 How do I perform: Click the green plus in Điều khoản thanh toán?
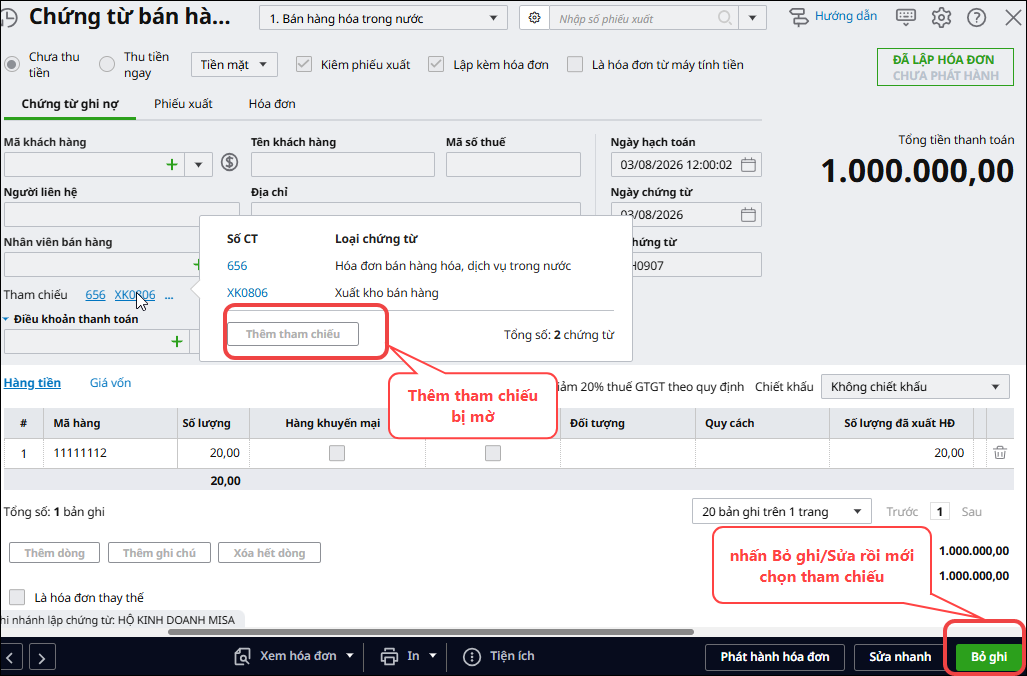(177, 341)
